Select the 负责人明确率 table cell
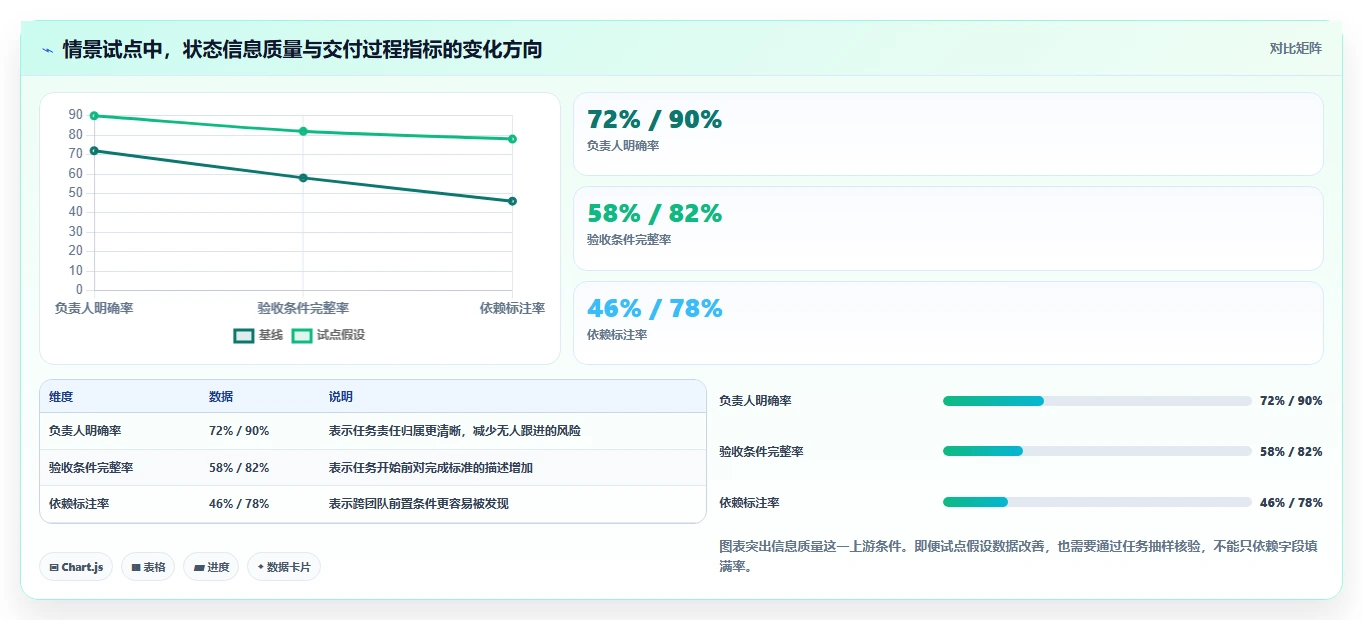Screen dimensions: 1363x620 (x=85, y=431)
